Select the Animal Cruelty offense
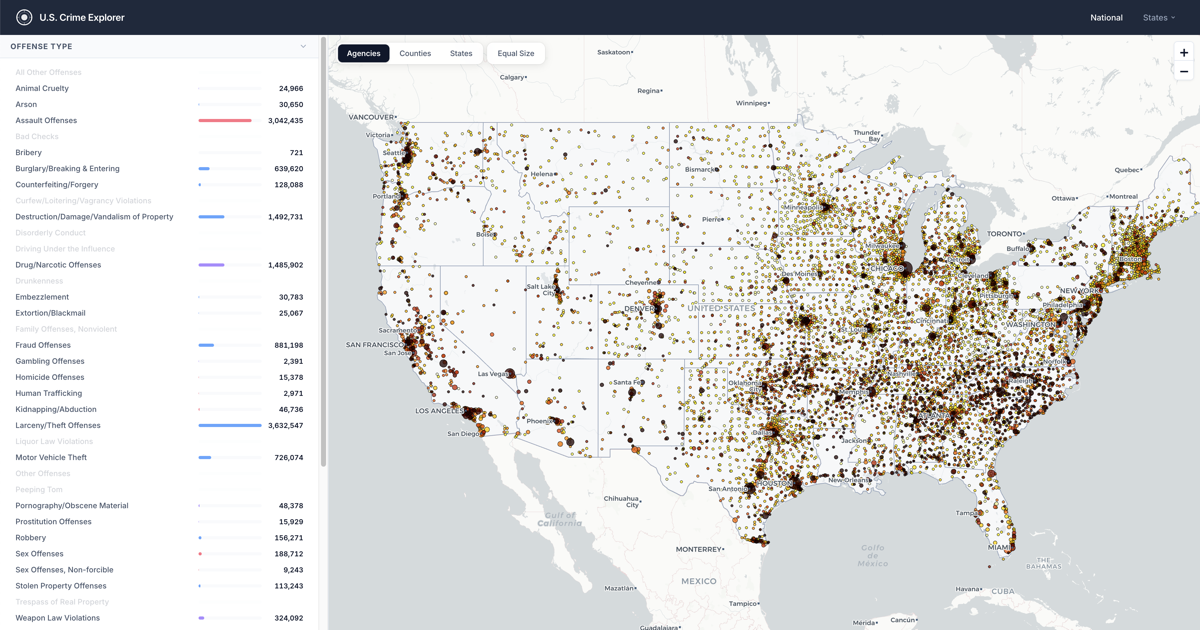The height and width of the screenshot is (630, 1200). coord(159,88)
